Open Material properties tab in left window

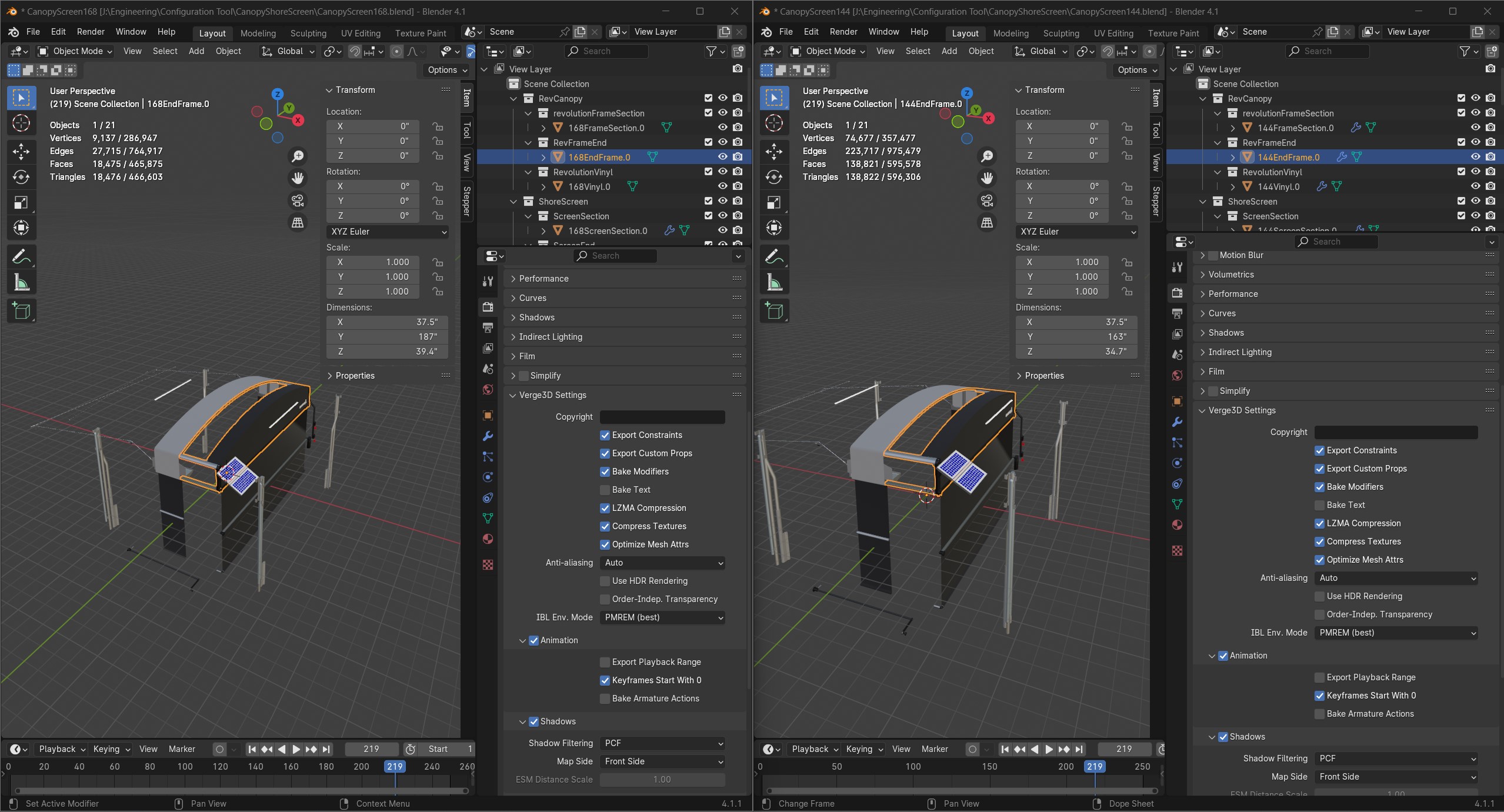tap(488, 539)
